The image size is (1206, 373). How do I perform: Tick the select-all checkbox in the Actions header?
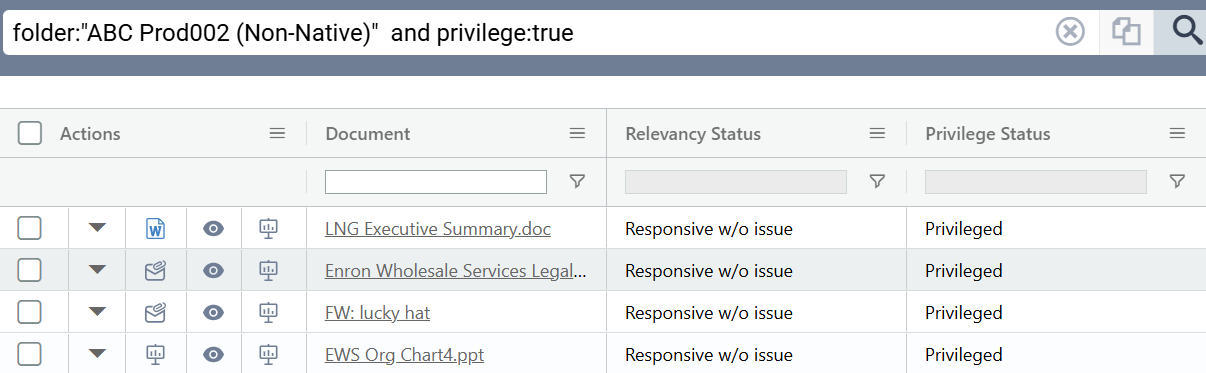coord(30,133)
